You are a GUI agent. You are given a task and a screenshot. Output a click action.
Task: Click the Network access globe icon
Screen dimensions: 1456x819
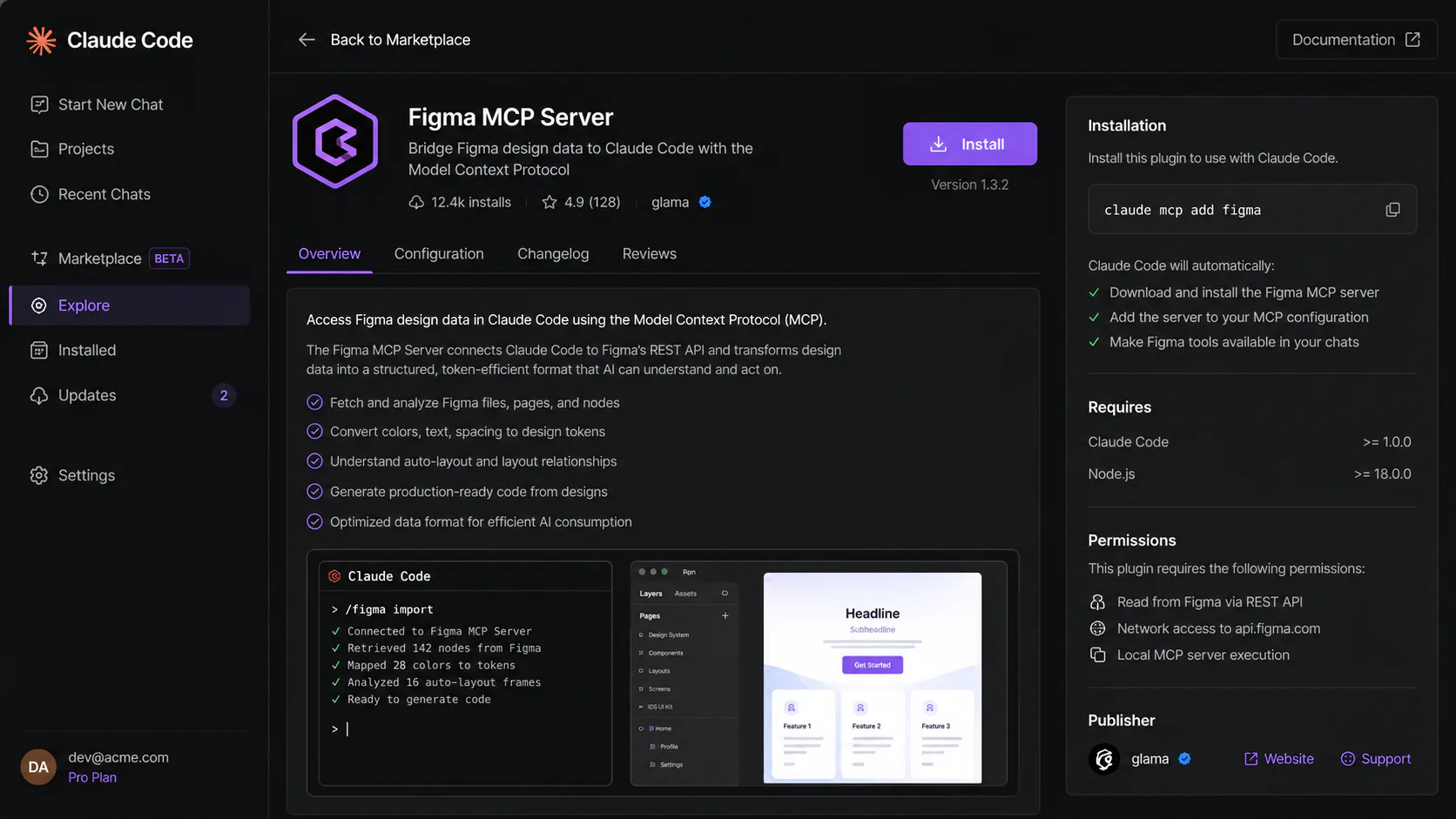click(1097, 628)
